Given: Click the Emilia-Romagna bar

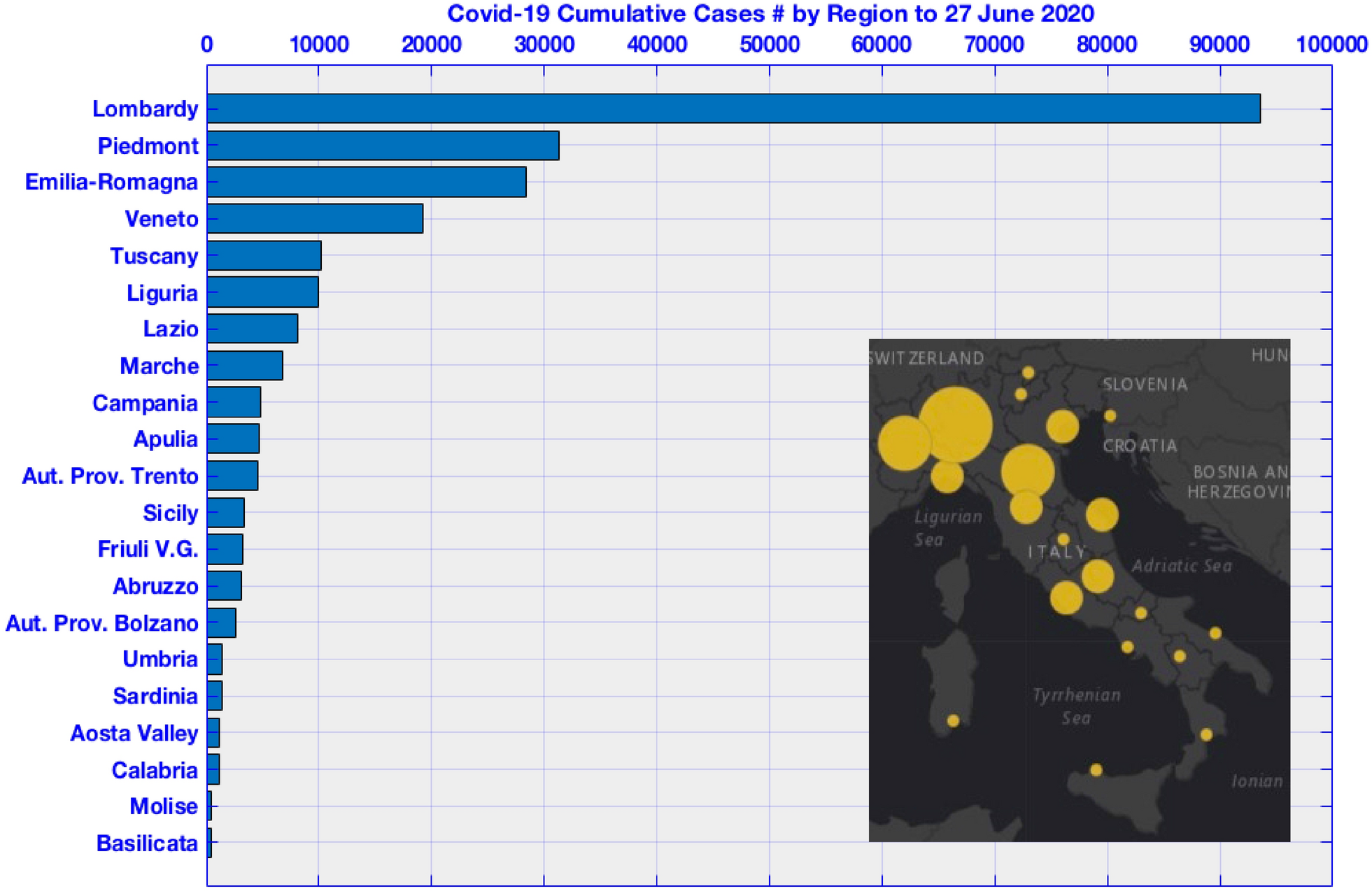Looking at the screenshot, I should pyautogui.click(x=367, y=182).
